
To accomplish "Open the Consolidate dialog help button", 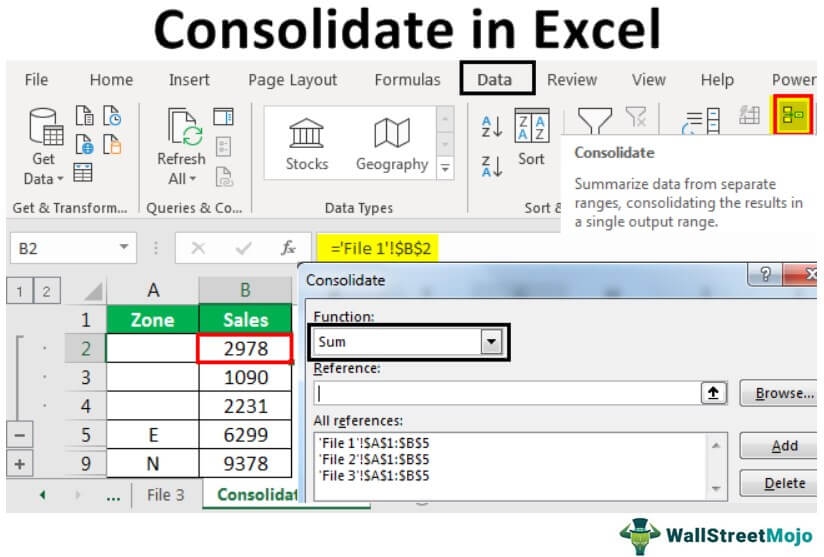I will [765, 274].
